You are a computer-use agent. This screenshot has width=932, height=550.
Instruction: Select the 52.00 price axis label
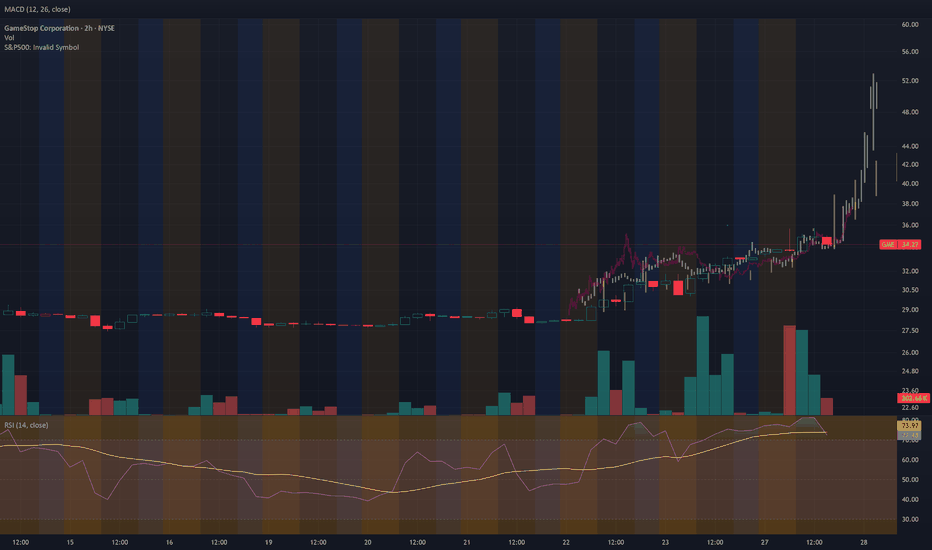(x=909, y=81)
